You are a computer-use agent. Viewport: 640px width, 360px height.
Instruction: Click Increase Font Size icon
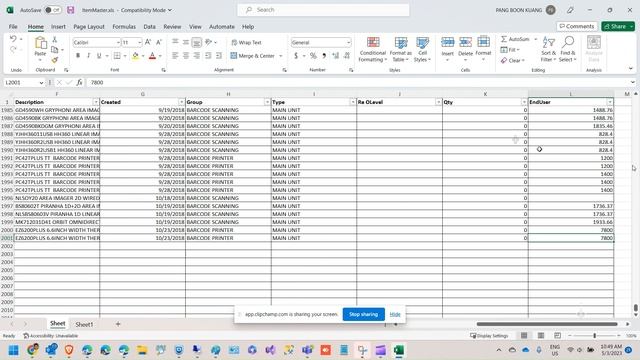click(148, 42)
